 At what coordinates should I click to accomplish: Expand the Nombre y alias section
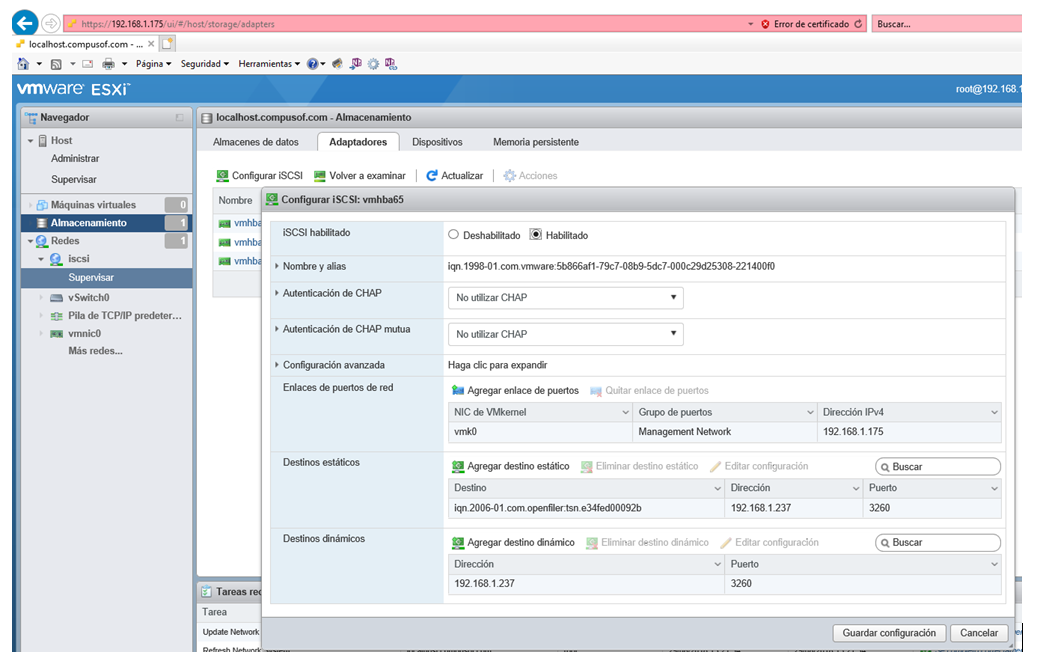click(x=278, y=266)
